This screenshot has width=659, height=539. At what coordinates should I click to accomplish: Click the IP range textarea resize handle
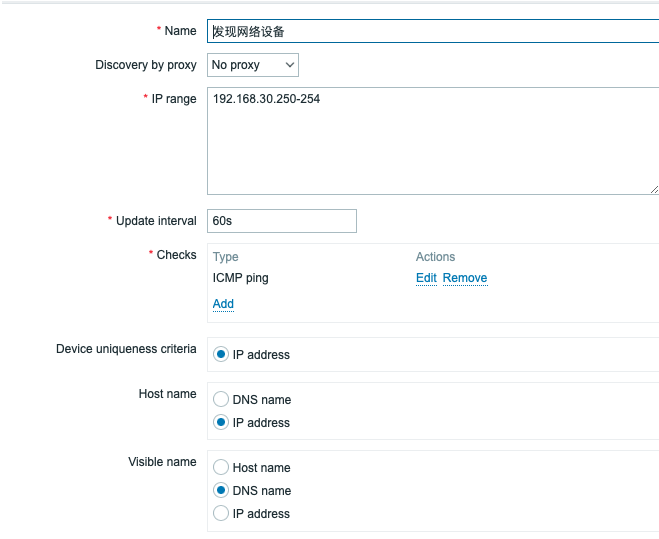point(653,189)
